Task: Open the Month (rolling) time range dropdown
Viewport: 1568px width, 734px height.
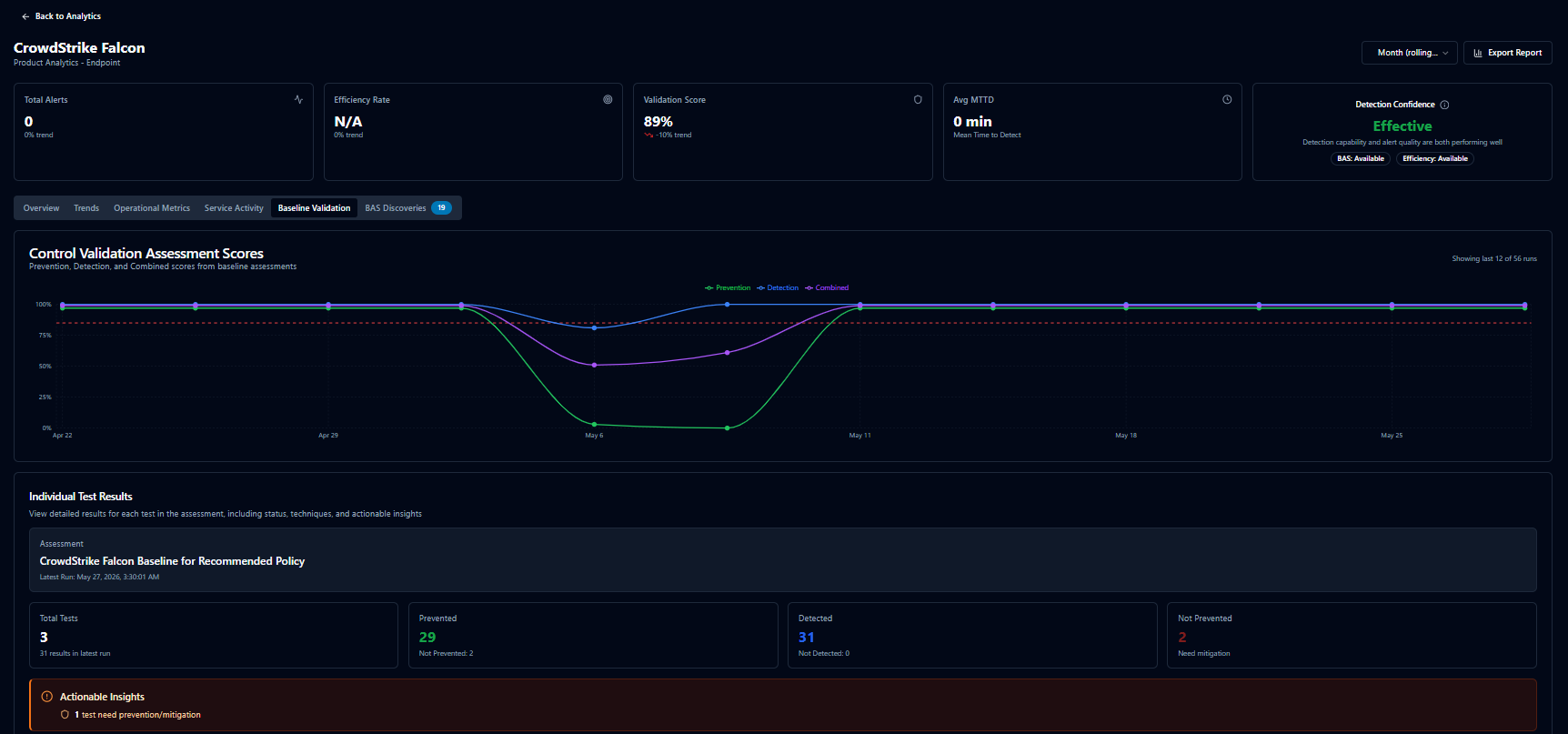Action: pos(1409,53)
